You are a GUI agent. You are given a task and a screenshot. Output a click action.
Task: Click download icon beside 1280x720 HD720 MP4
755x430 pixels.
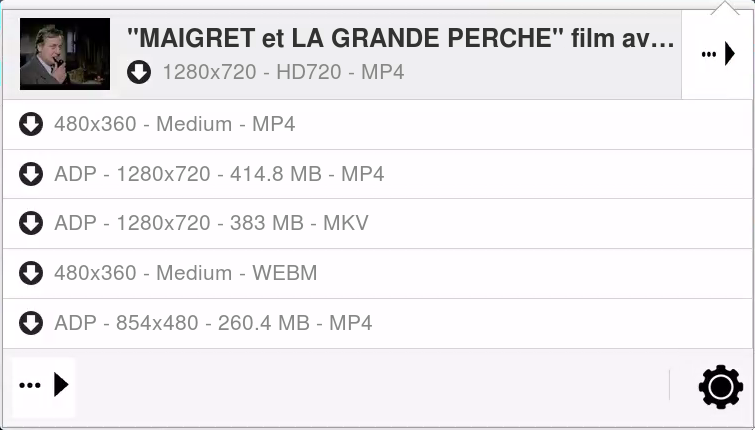(x=139, y=72)
